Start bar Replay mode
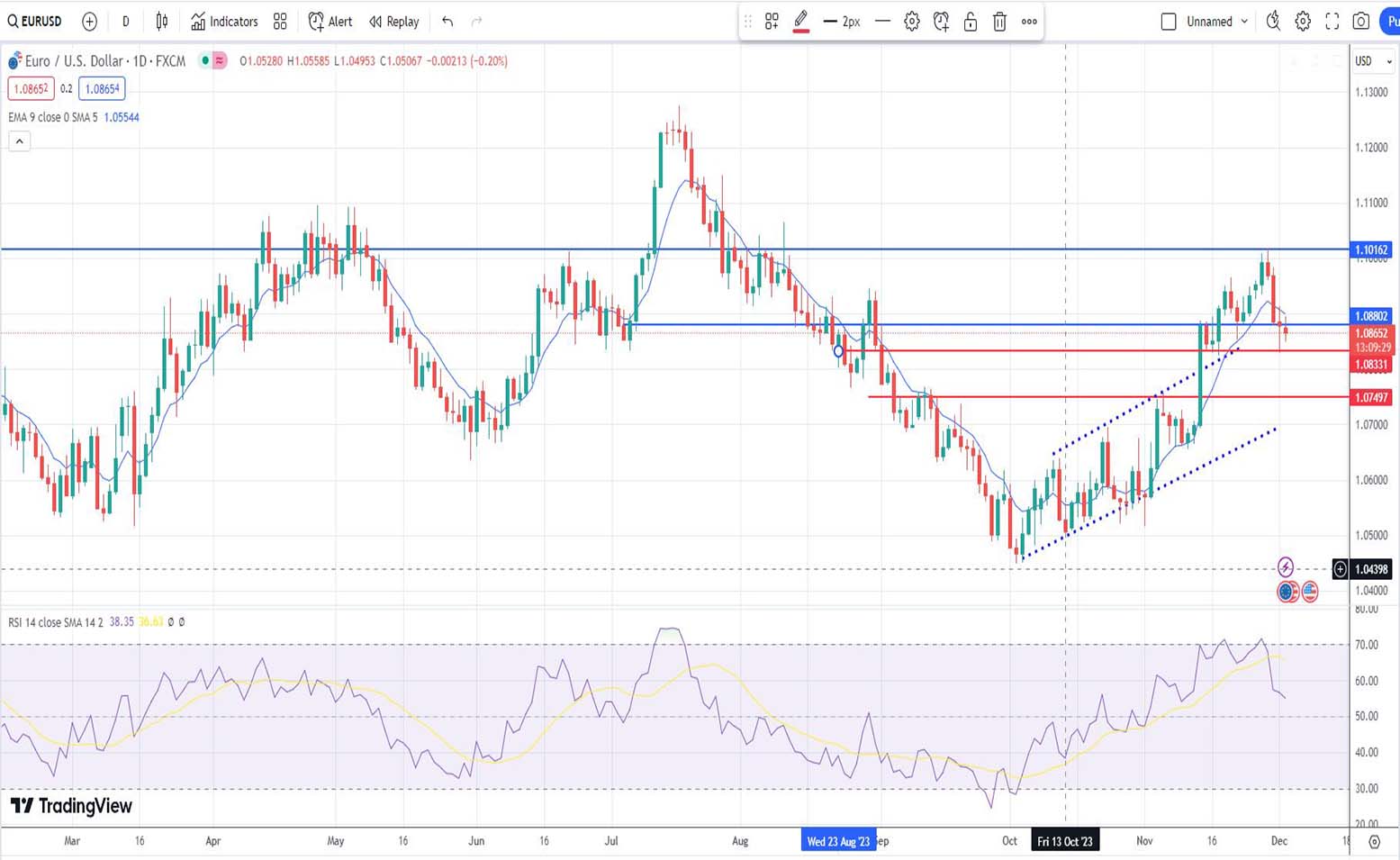 394,22
